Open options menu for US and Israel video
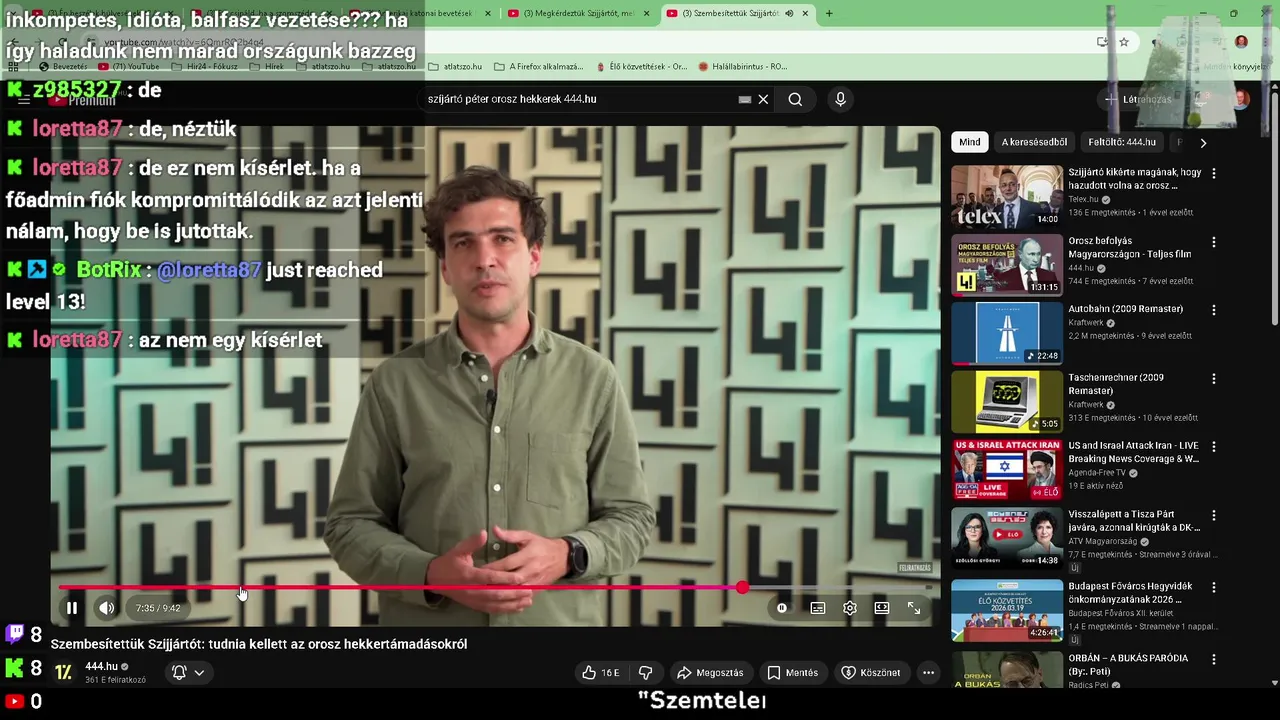 pyautogui.click(x=1214, y=447)
